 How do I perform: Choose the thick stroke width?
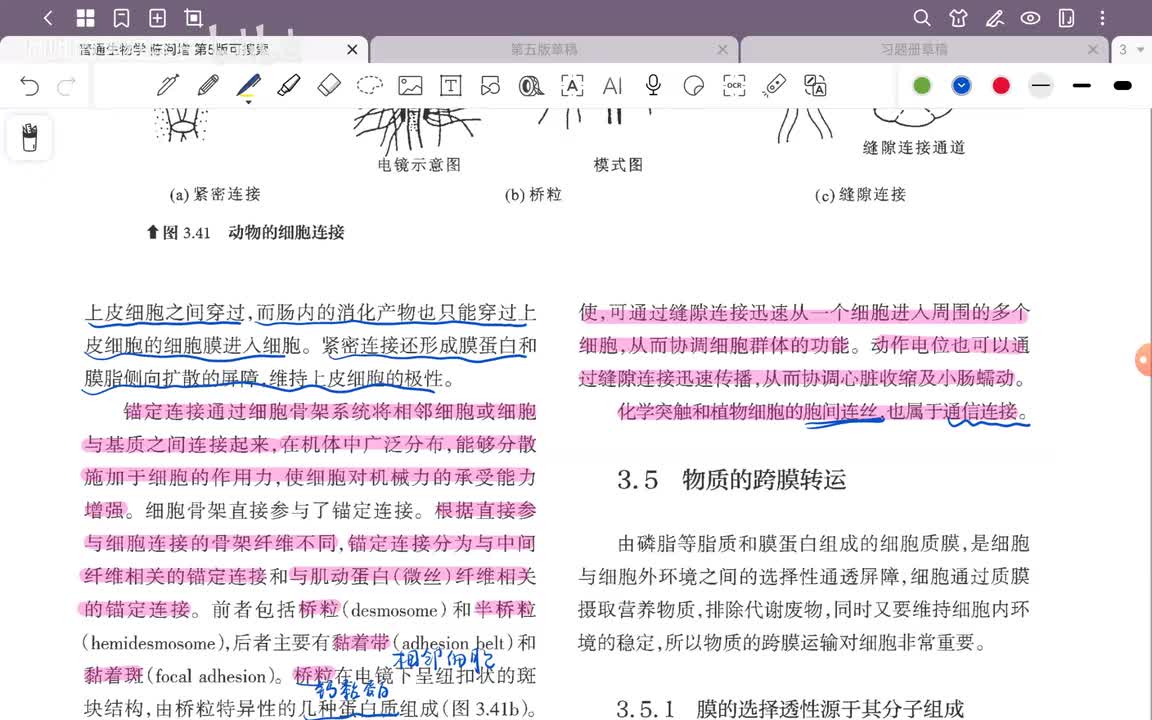(1123, 86)
